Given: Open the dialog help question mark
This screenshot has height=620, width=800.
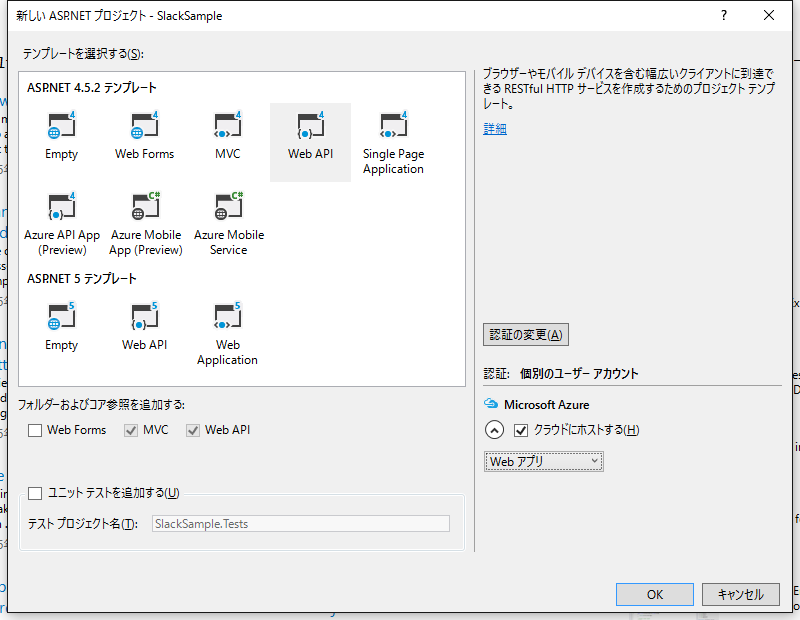Looking at the screenshot, I should coord(723,15).
